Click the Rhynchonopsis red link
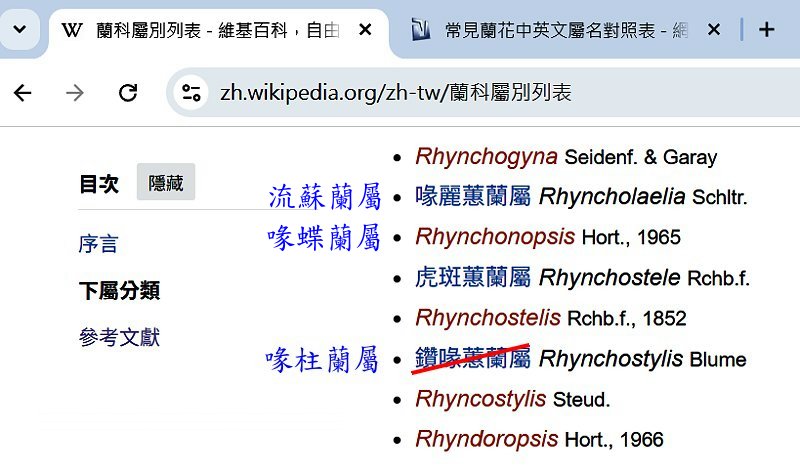This screenshot has width=800, height=469. (495, 237)
